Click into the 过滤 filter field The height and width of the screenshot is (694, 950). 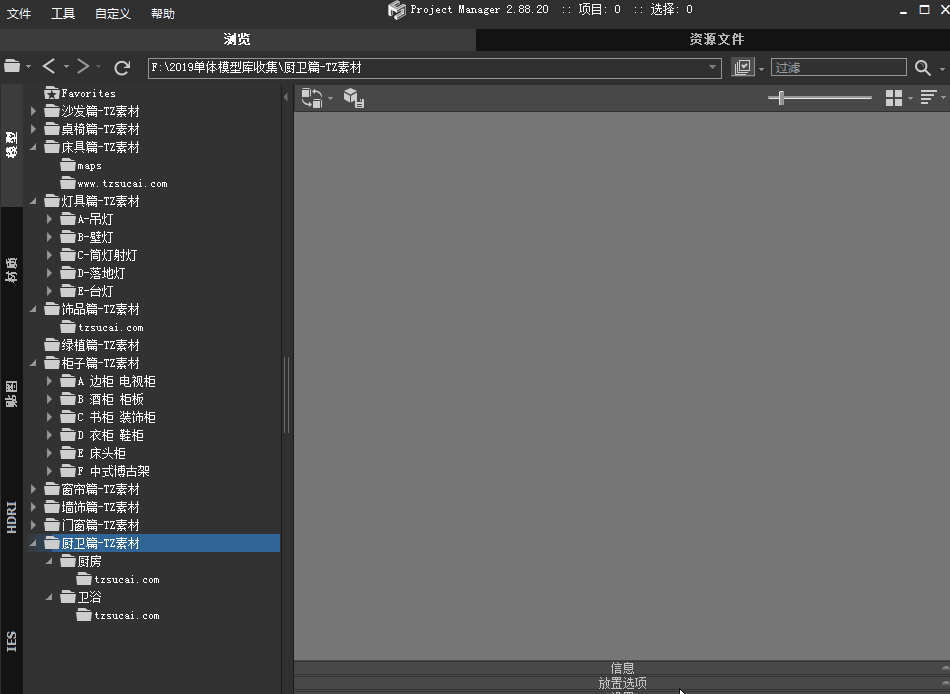pos(839,67)
